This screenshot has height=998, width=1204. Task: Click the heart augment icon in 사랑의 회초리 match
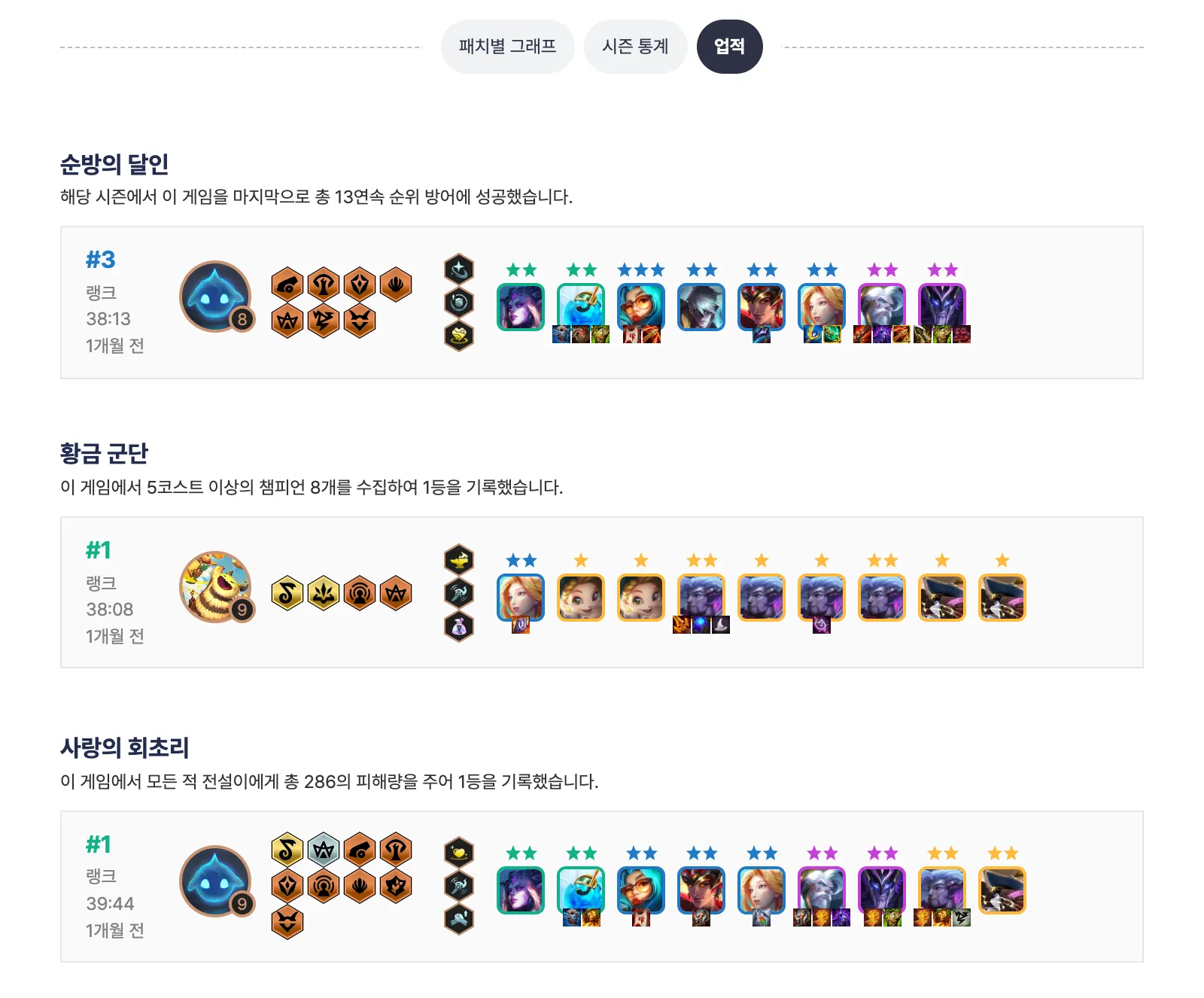tap(459, 852)
